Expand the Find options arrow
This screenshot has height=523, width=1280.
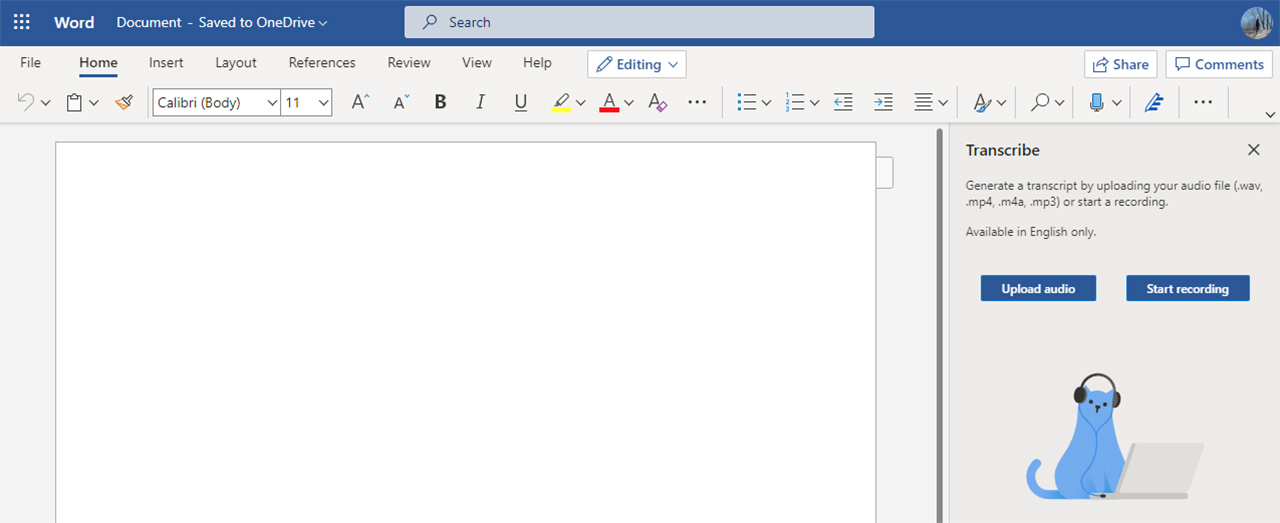point(1061,103)
